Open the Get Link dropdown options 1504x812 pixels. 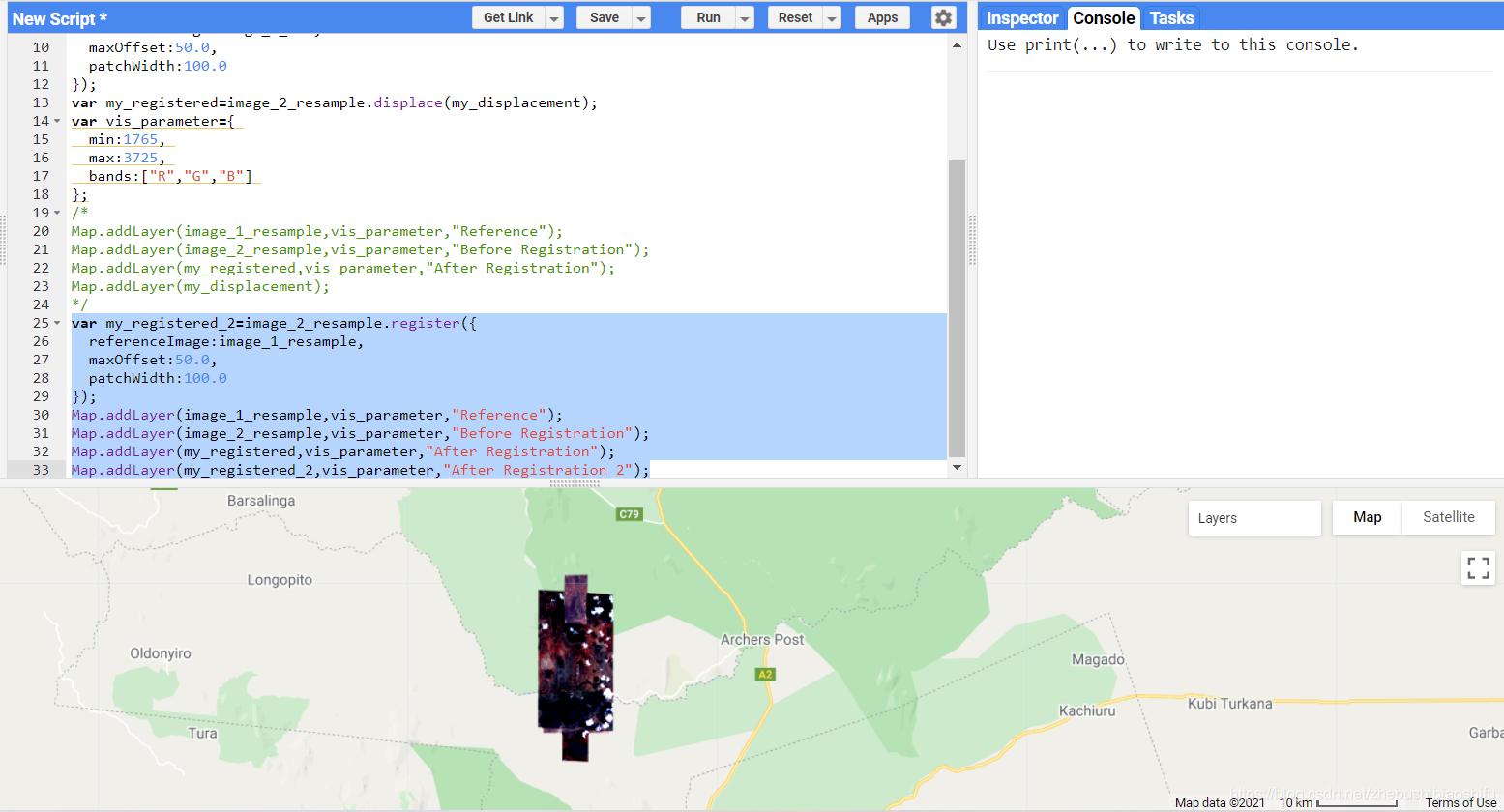pyautogui.click(x=554, y=16)
